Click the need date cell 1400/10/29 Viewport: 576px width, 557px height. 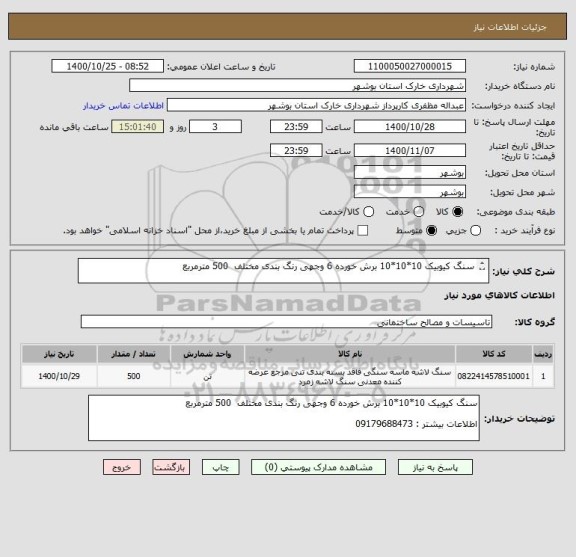59,376
